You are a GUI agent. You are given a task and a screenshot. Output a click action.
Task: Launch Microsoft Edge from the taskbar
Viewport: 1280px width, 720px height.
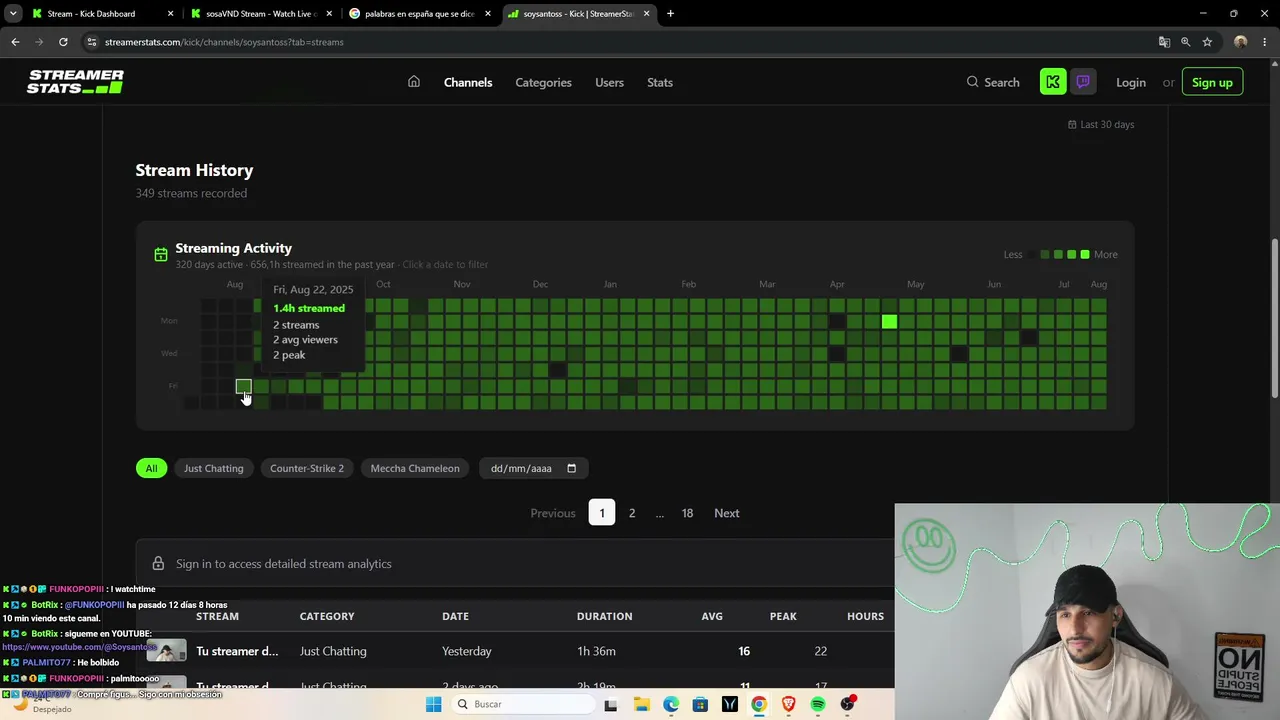point(671,704)
